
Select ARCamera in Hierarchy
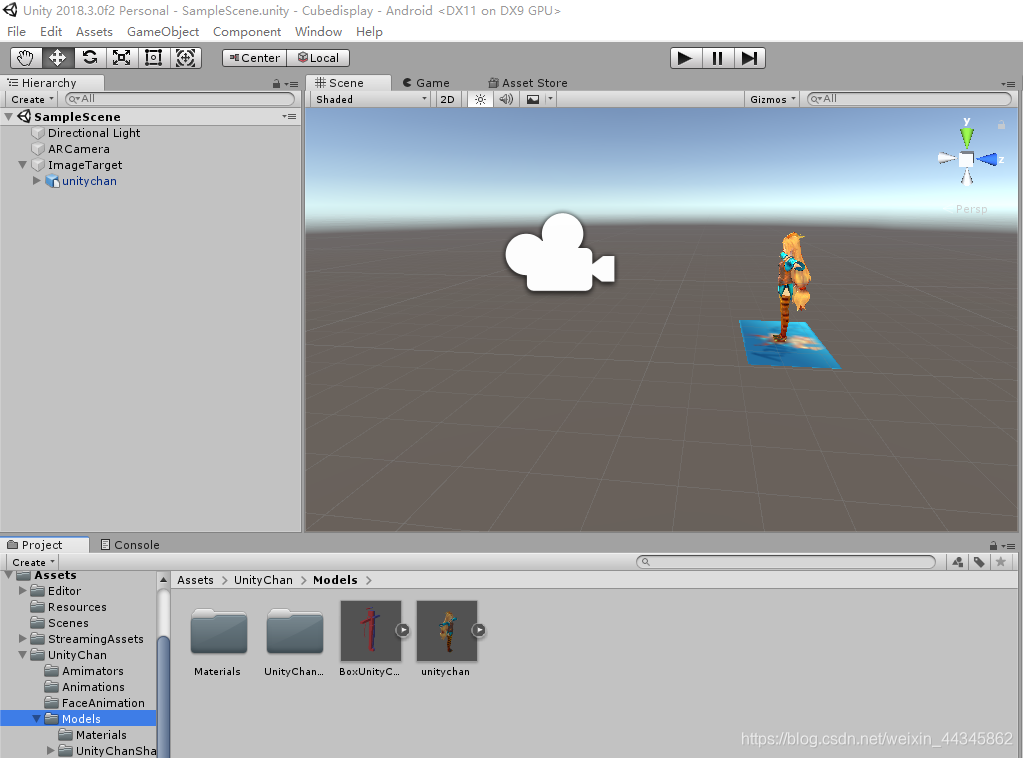pos(79,149)
